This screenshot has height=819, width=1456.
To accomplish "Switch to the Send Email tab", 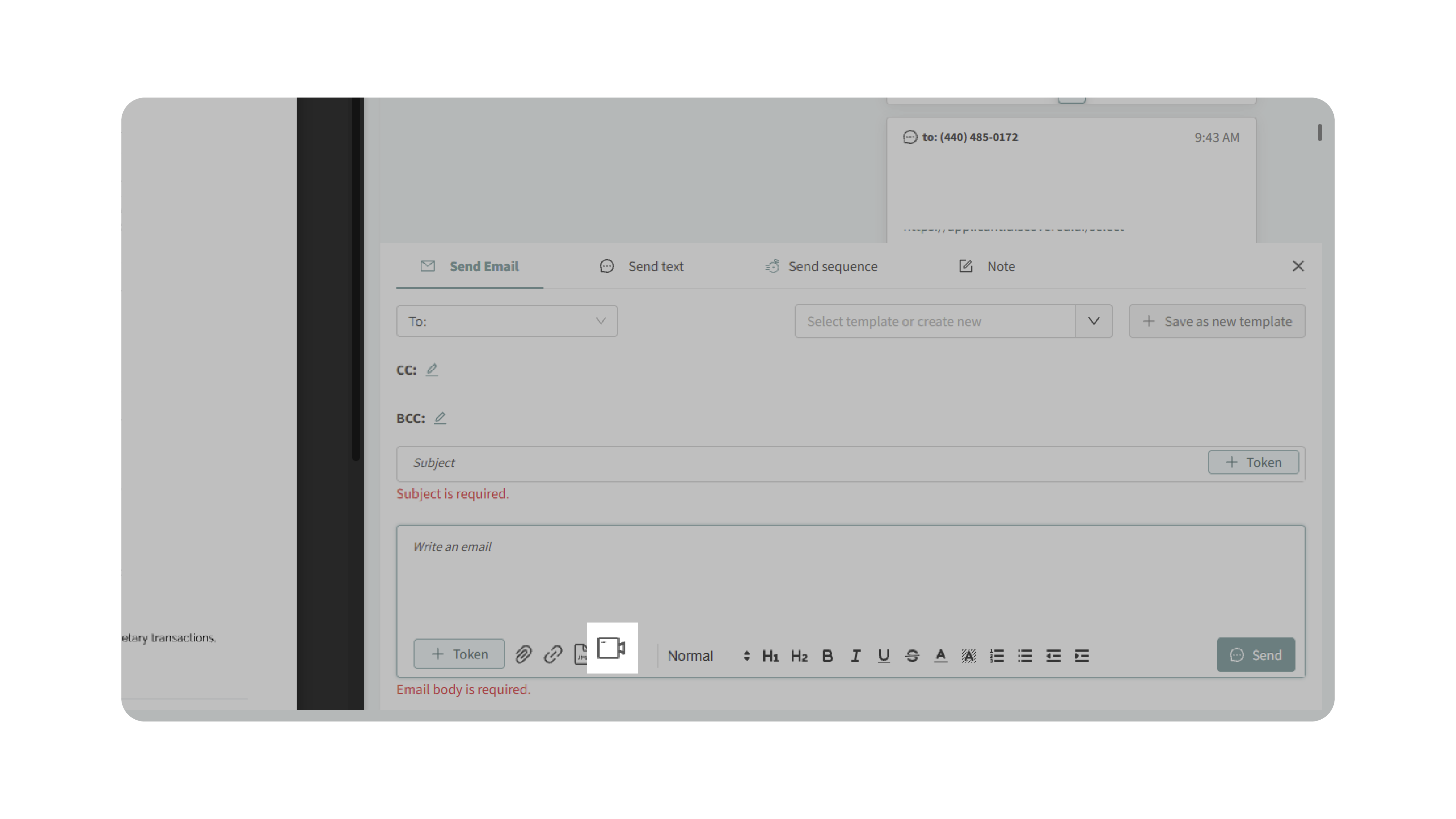I will pos(470,266).
